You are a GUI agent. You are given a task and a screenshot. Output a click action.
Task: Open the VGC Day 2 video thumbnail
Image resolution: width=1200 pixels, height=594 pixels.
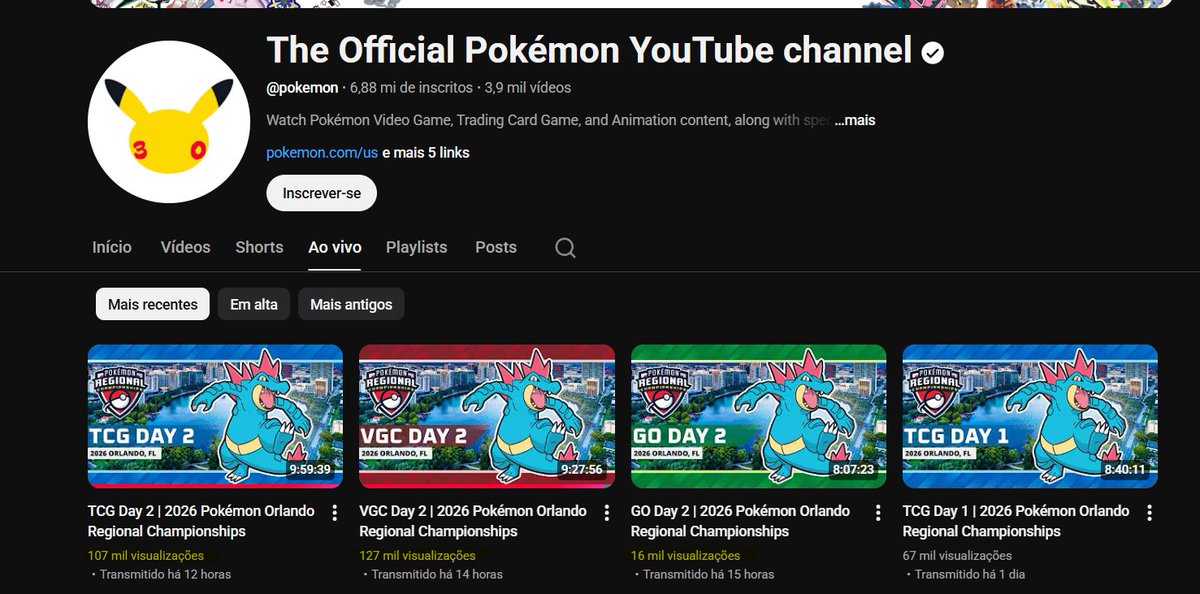point(487,416)
